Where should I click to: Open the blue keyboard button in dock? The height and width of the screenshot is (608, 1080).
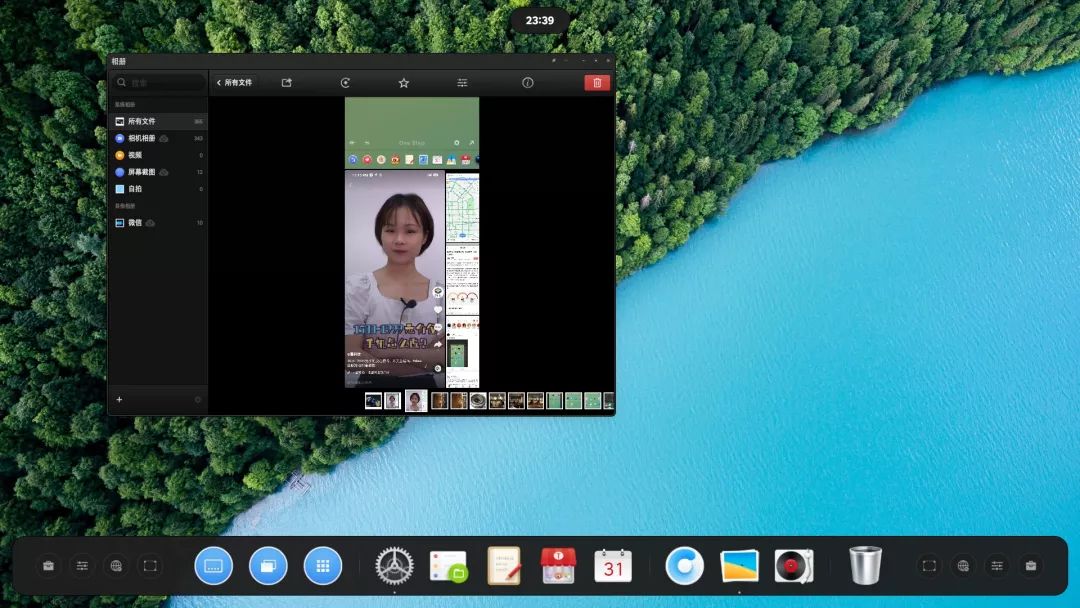pyautogui.click(x=214, y=566)
